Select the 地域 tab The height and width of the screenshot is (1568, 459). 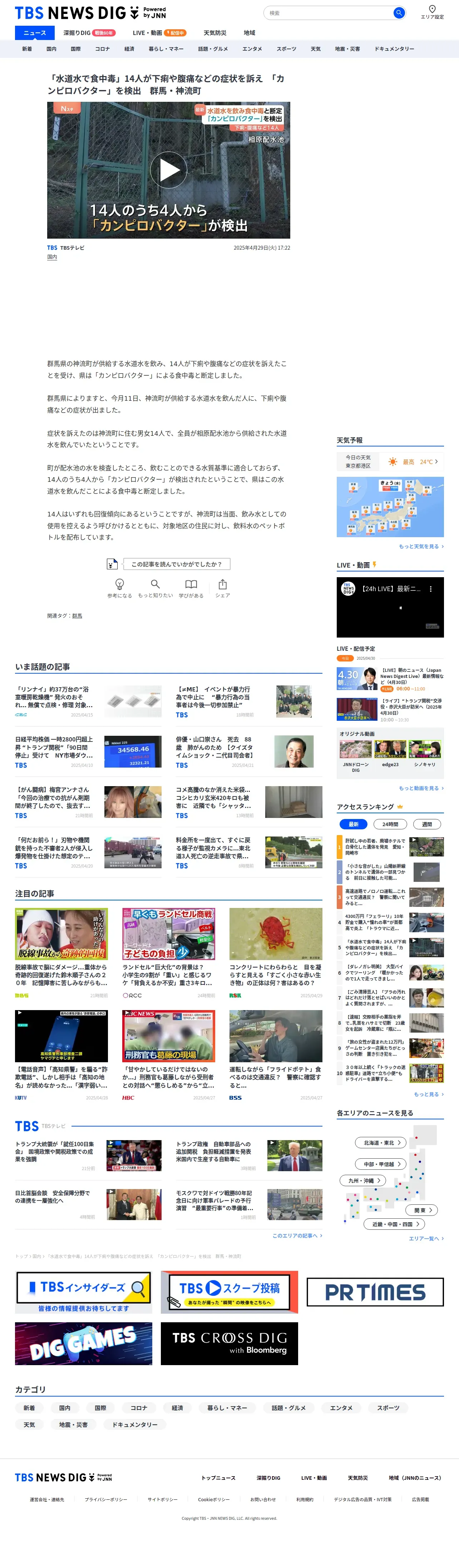pos(249,33)
